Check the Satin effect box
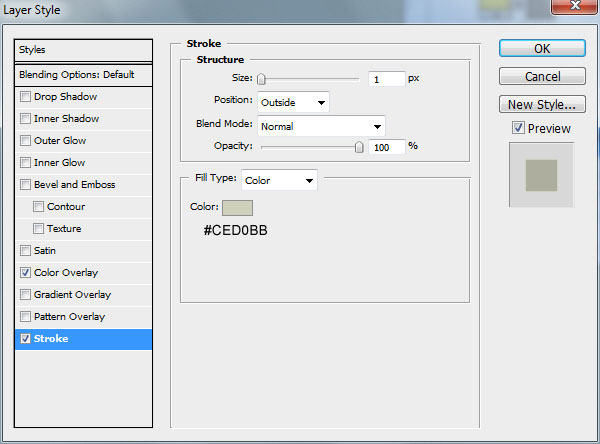Screen dimensions: 600x444 click(x=25, y=251)
